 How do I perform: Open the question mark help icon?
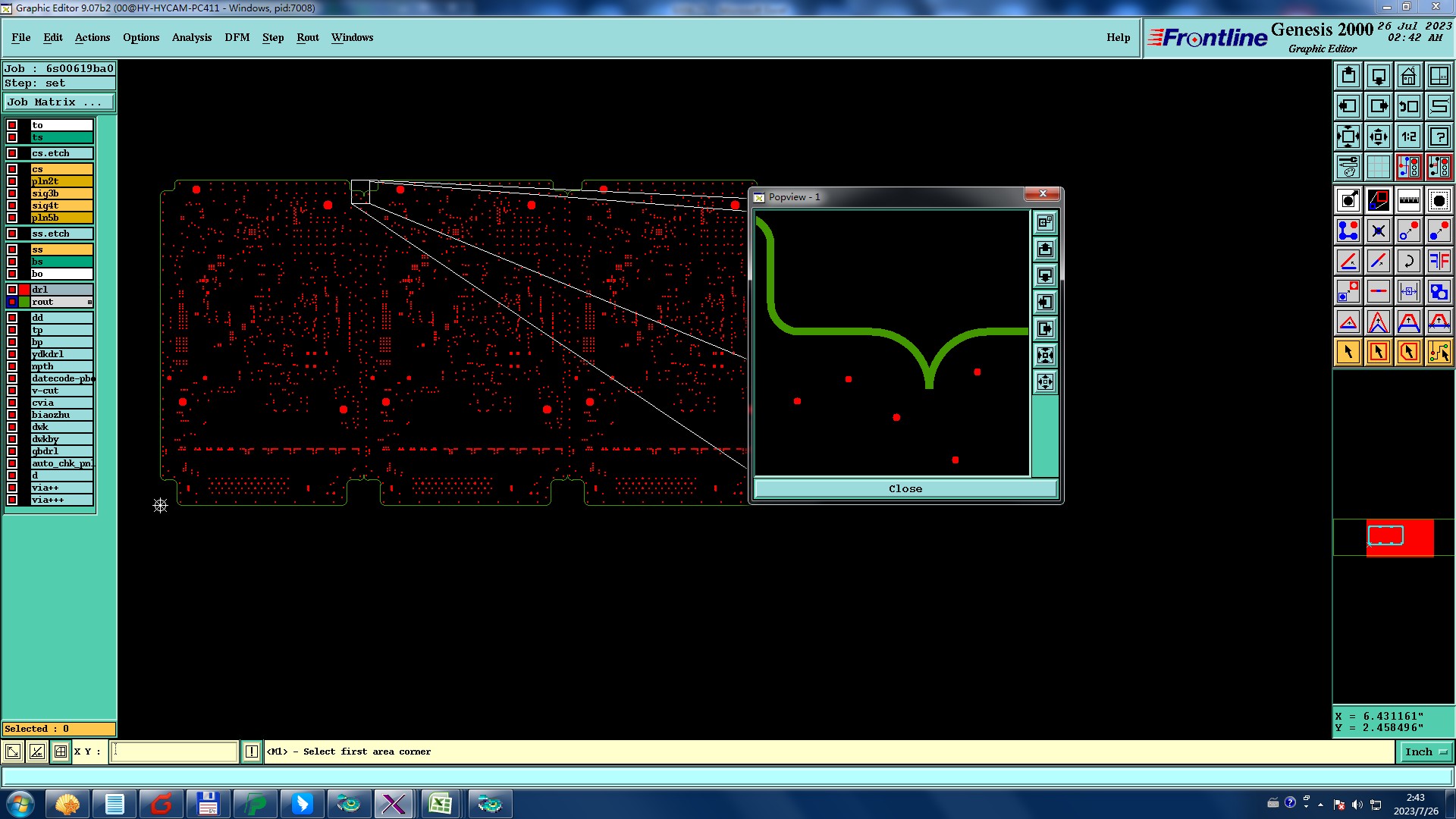tap(1439, 136)
